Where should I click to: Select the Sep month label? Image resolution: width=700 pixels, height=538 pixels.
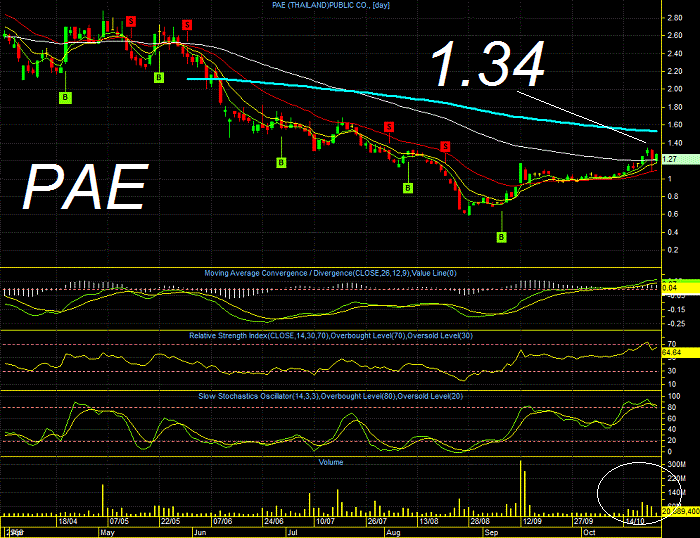click(491, 532)
